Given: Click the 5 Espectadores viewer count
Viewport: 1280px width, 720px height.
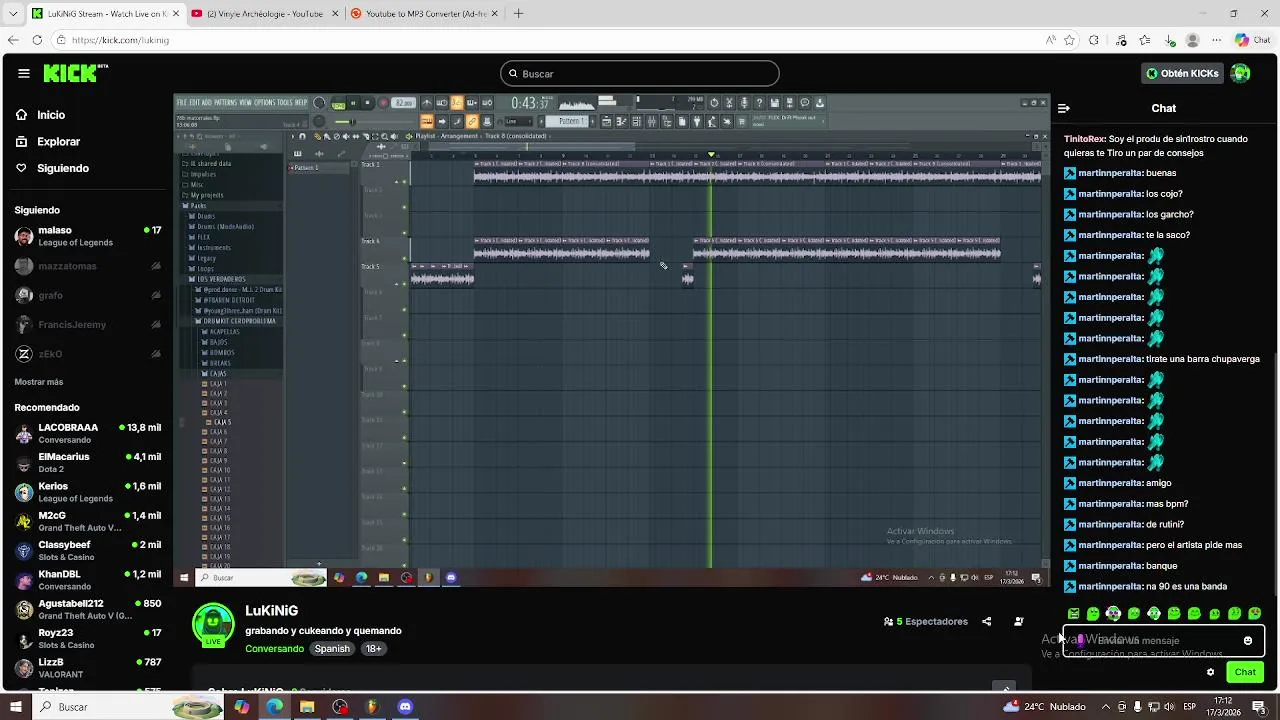Looking at the screenshot, I should (926, 621).
